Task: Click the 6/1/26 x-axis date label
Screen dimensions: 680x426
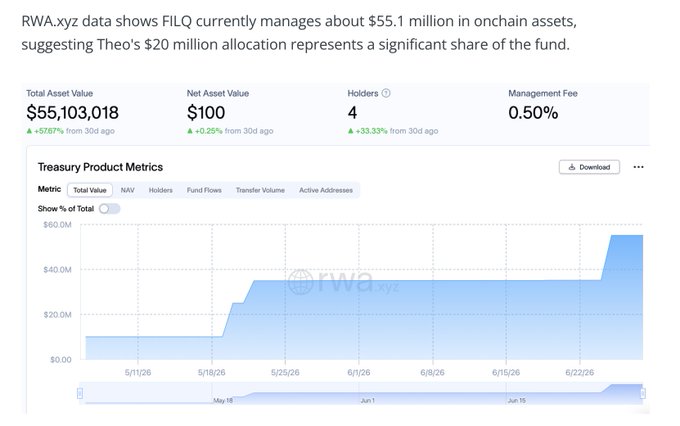Action: click(x=359, y=373)
